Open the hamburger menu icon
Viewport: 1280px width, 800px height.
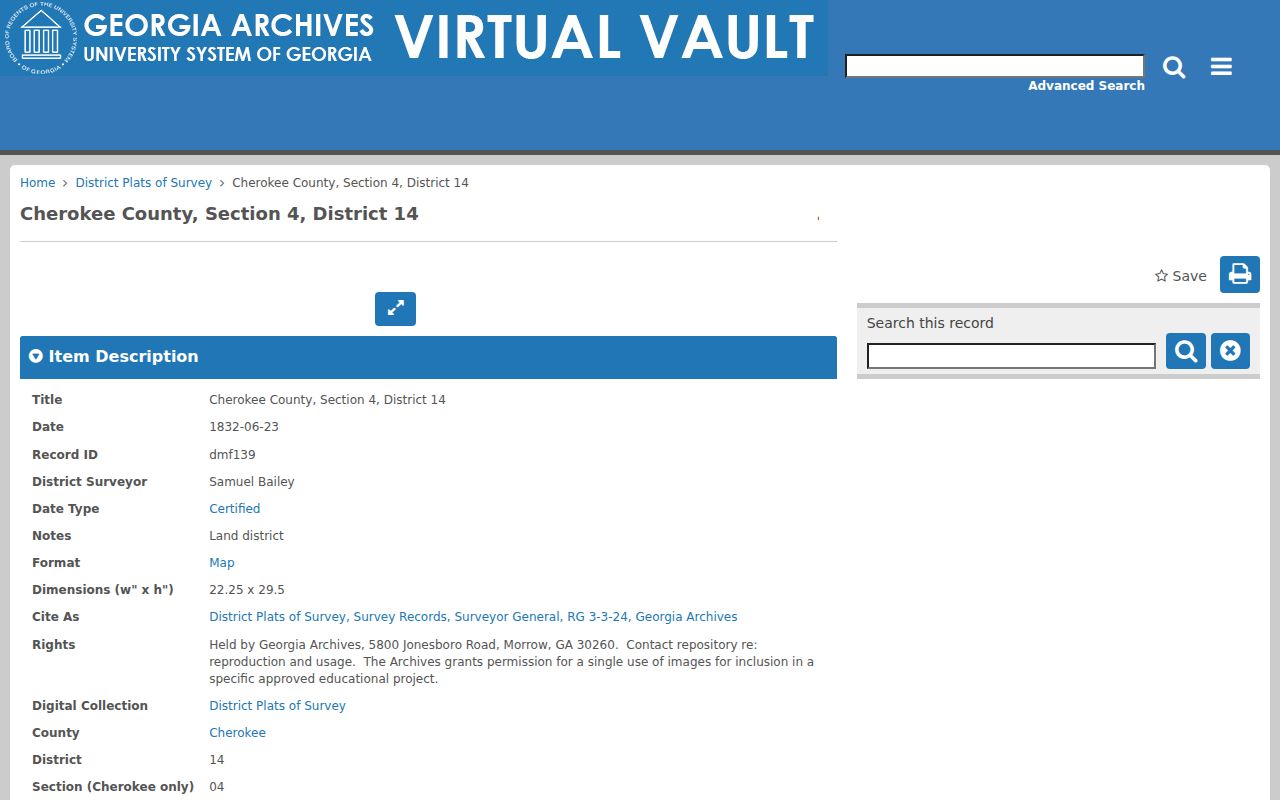(x=1221, y=67)
